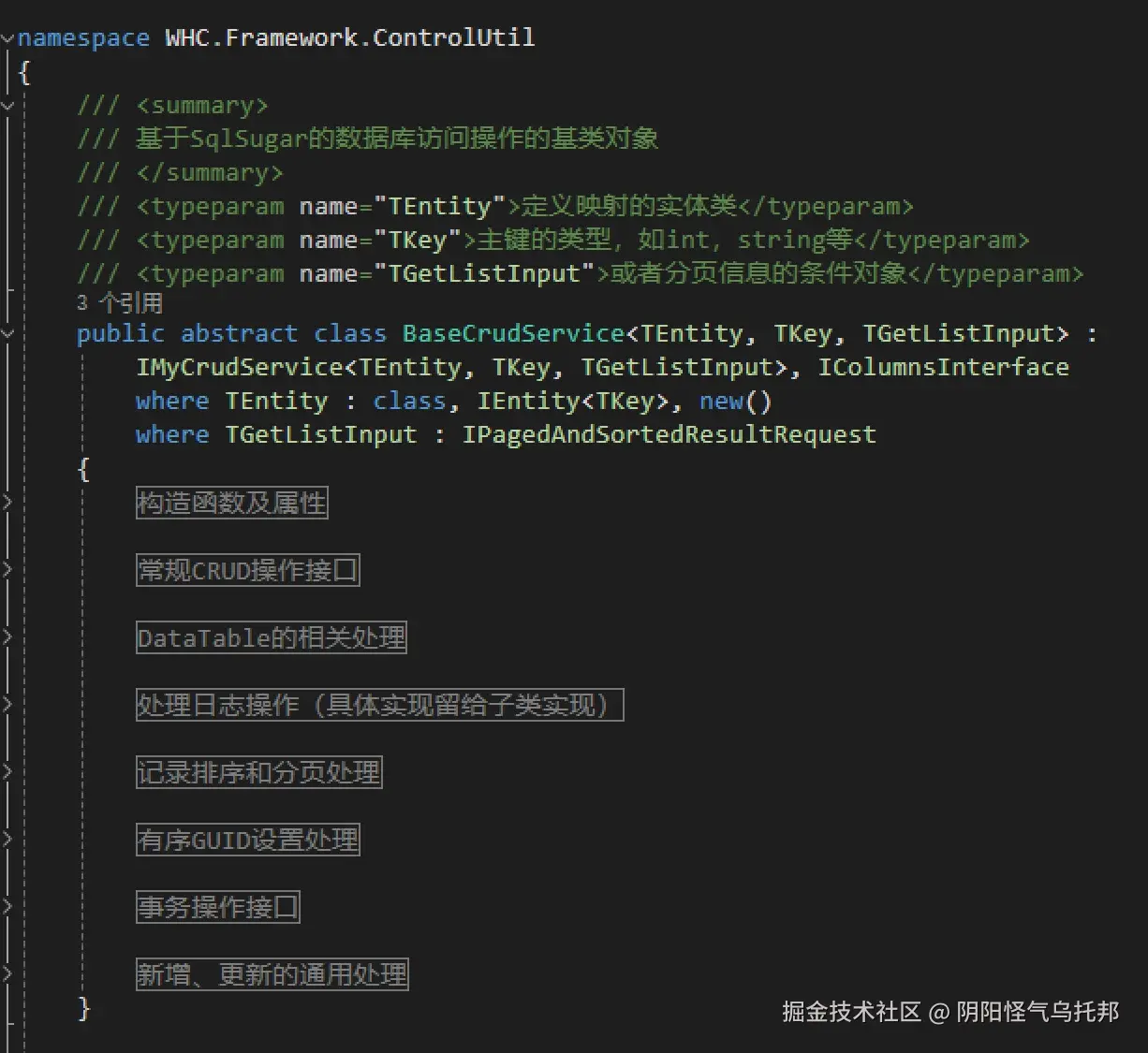Click the collapsed 构造函数及属性 region box
Screen dimensions: 1148x1053
pyautogui.click(x=231, y=503)
